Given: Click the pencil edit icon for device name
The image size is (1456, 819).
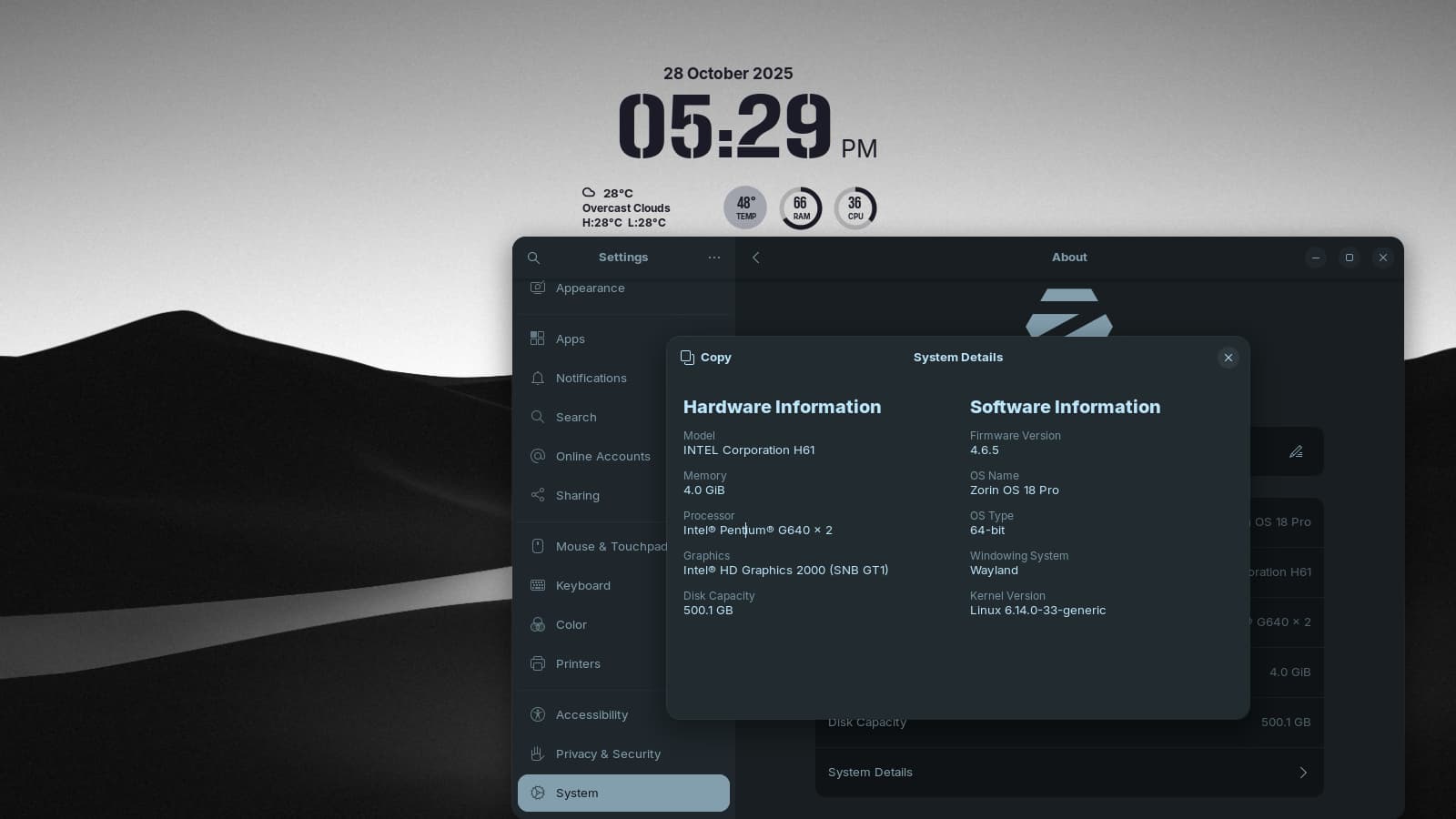Looking at the screenshot, I should coord(1296,451).
